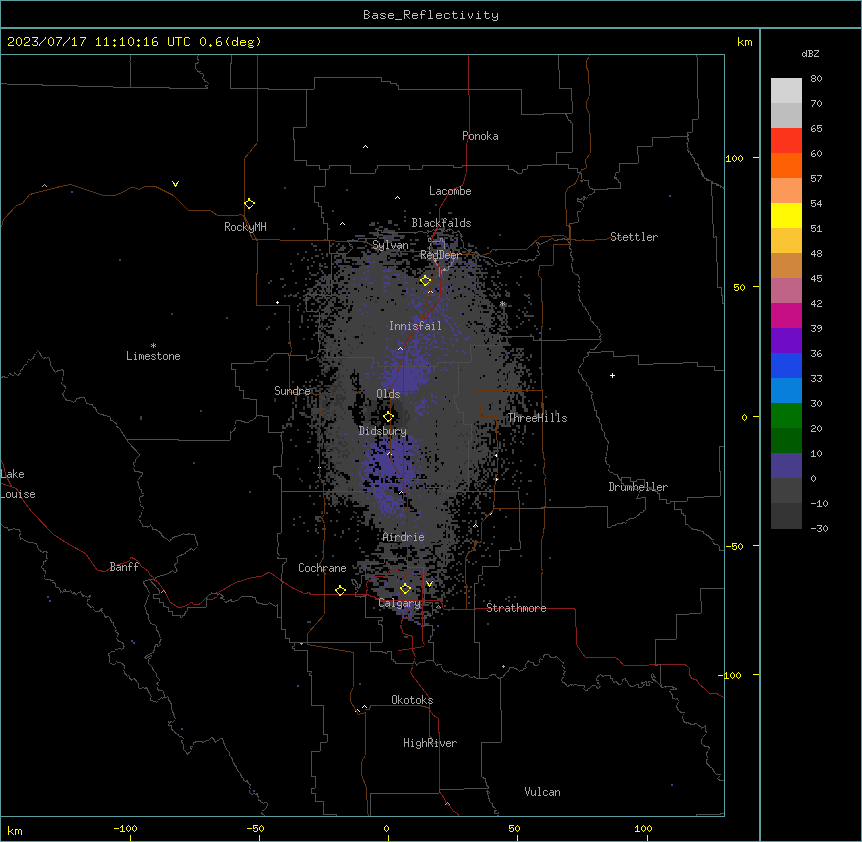Screen dimensions: 862x842
Task: Click the Didsbury label
Action: [x=383, y=431]
